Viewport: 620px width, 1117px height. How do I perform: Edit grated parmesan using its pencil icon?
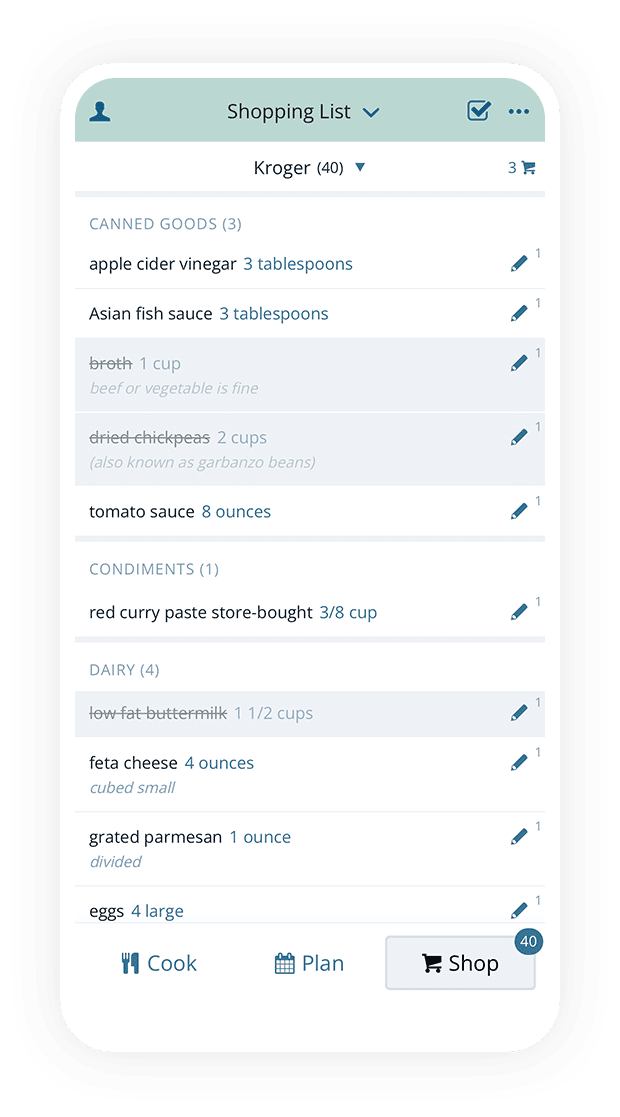(520, 835)
